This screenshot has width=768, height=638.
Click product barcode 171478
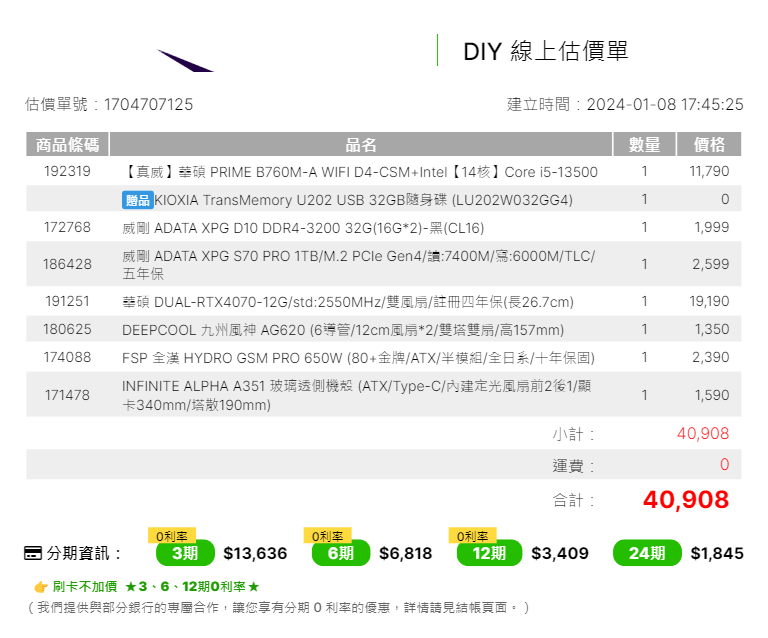point(67,395)
